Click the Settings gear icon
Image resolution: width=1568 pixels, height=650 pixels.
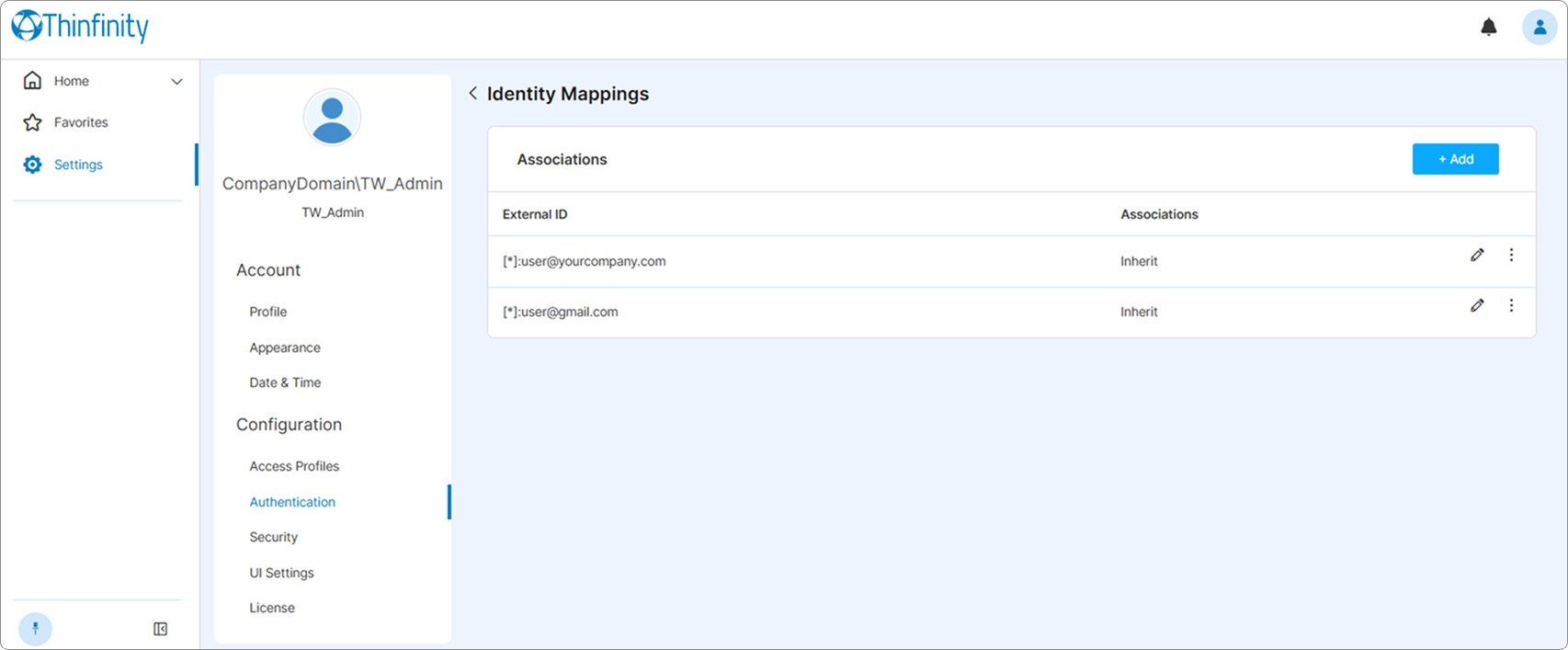[32, 165]
